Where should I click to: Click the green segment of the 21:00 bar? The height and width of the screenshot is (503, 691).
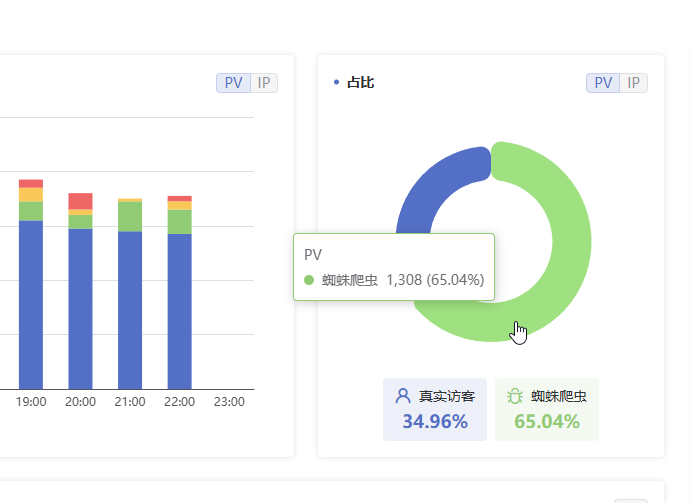(130, 216)
